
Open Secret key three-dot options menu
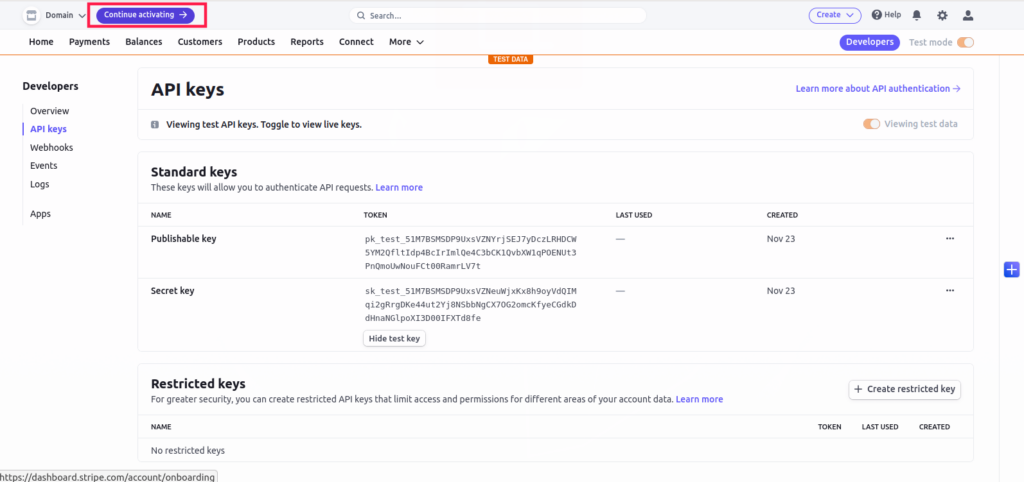(949, 291)
